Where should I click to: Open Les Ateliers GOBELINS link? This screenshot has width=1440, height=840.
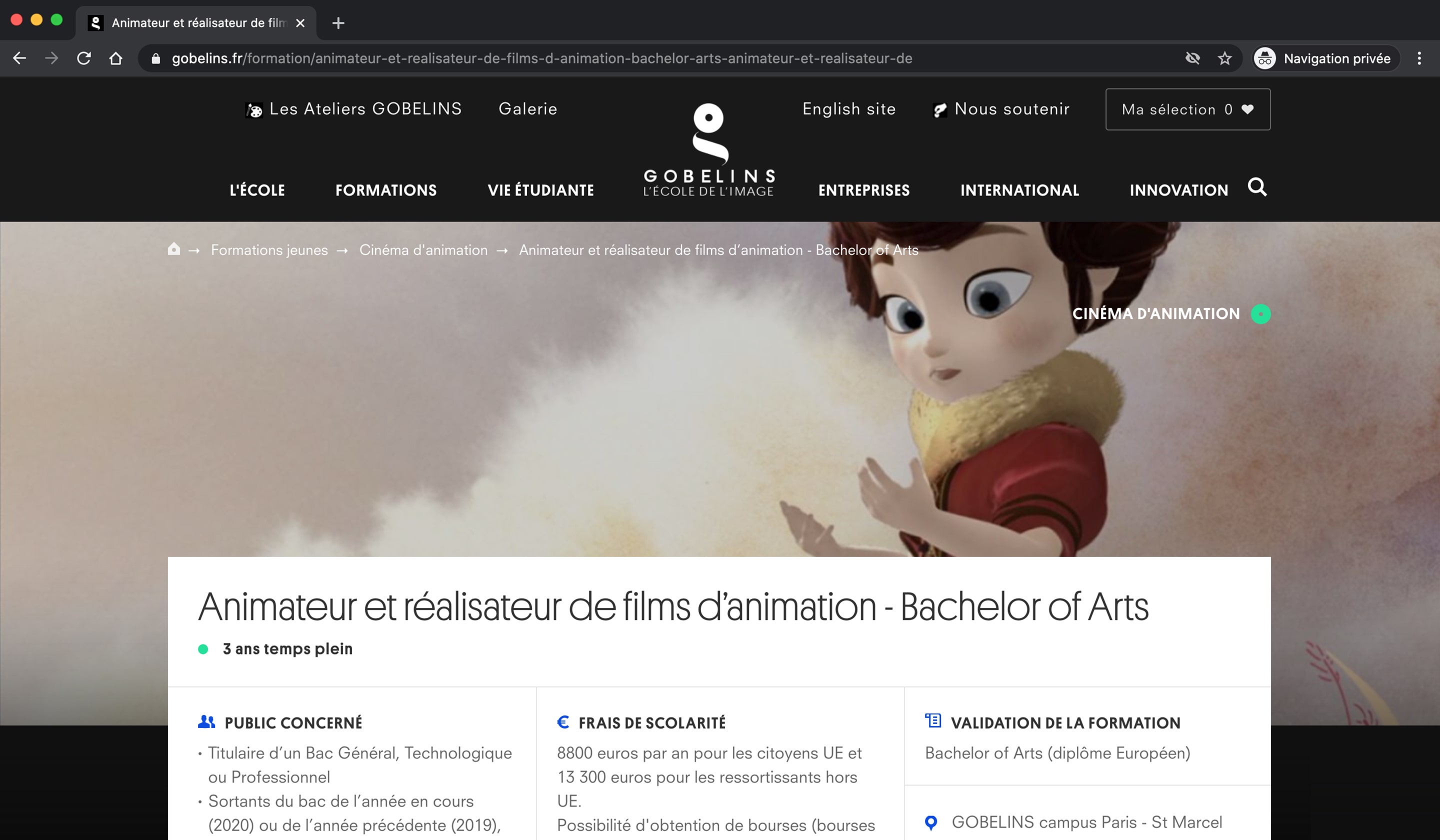click(353, 109)
